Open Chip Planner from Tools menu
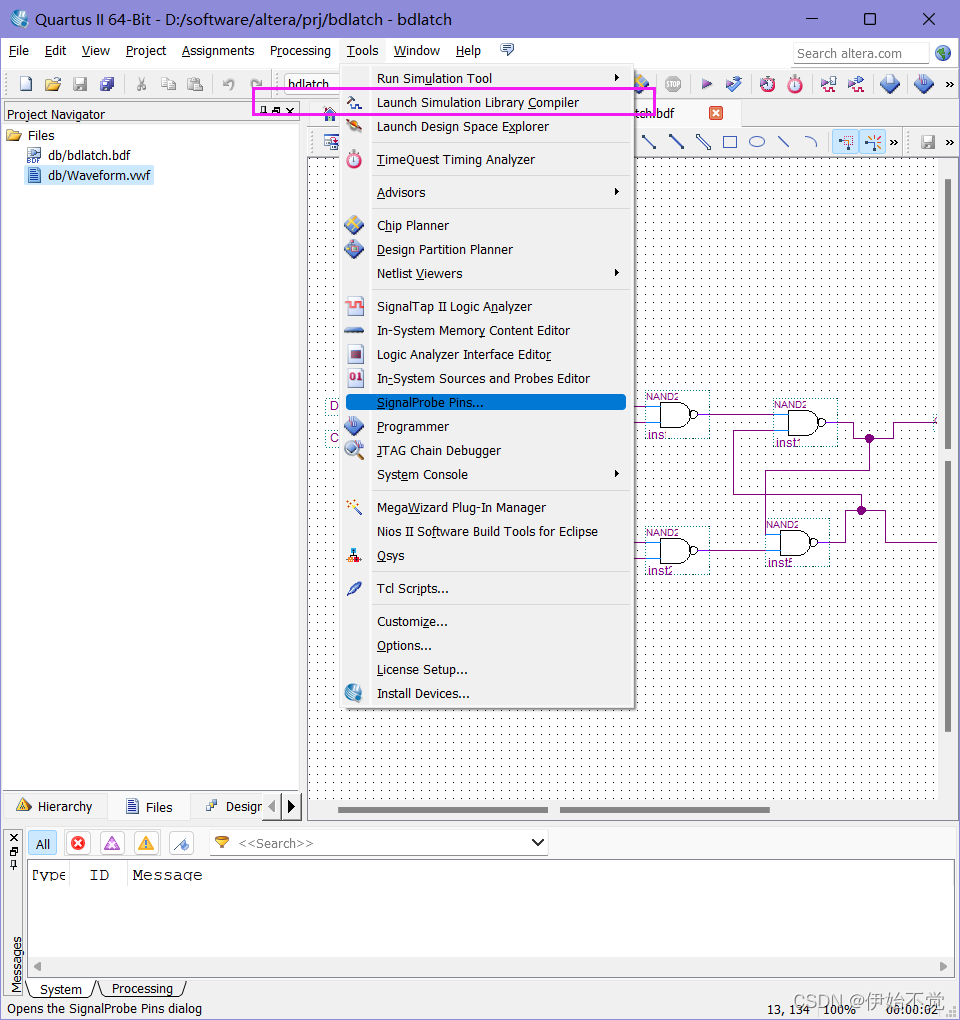The height and width of the screenshot is (1020, 960). (486, 226)
